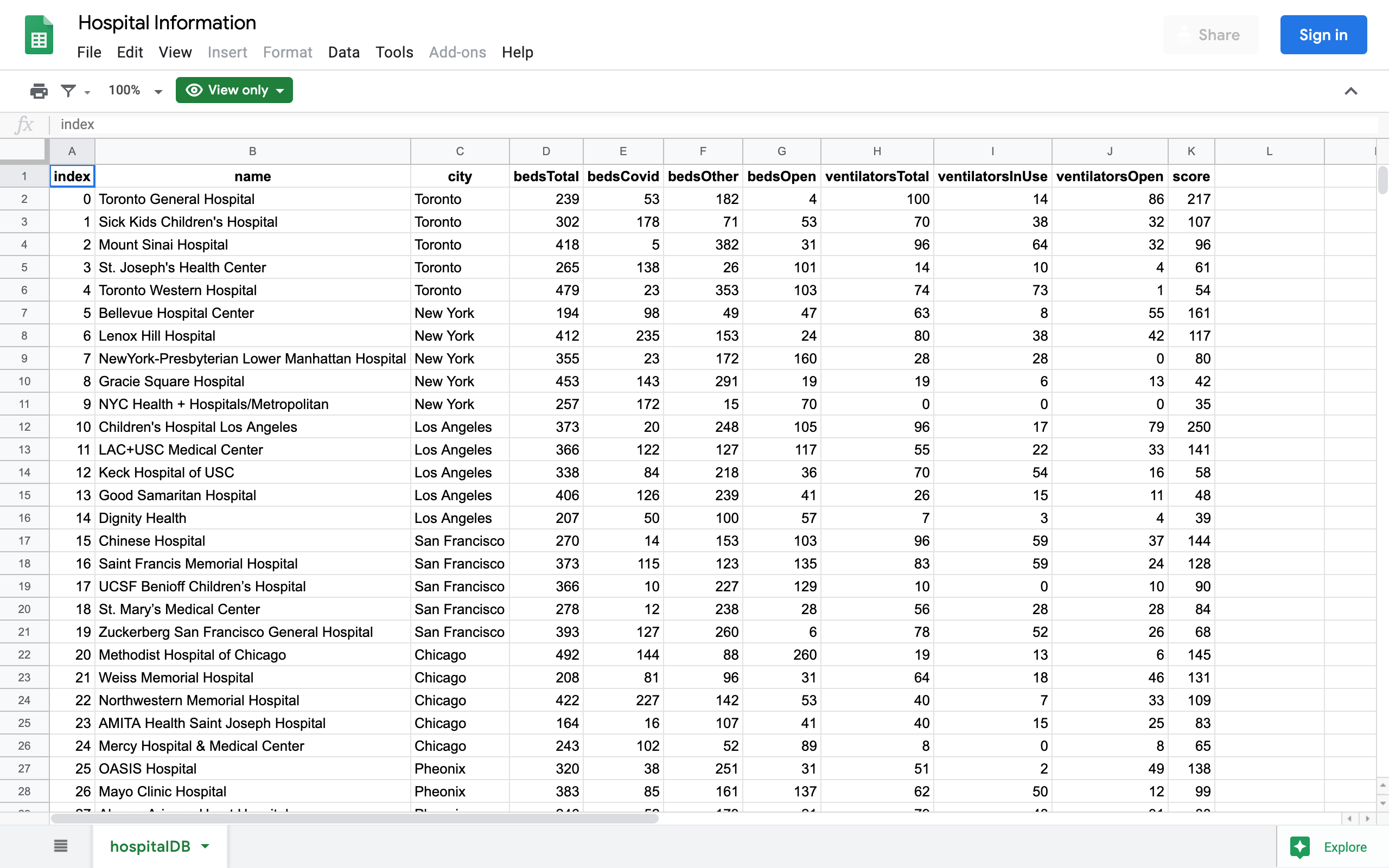1389x868 pixels.
Task: Click the Google Sheets home icon
Action: 39,35
